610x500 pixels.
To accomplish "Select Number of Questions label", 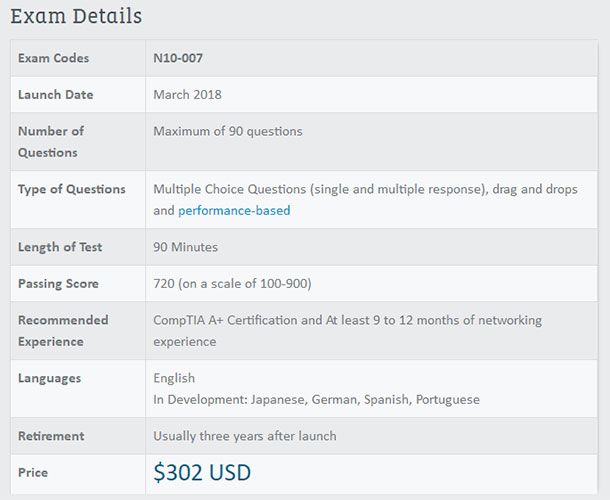I will [51, 142].
